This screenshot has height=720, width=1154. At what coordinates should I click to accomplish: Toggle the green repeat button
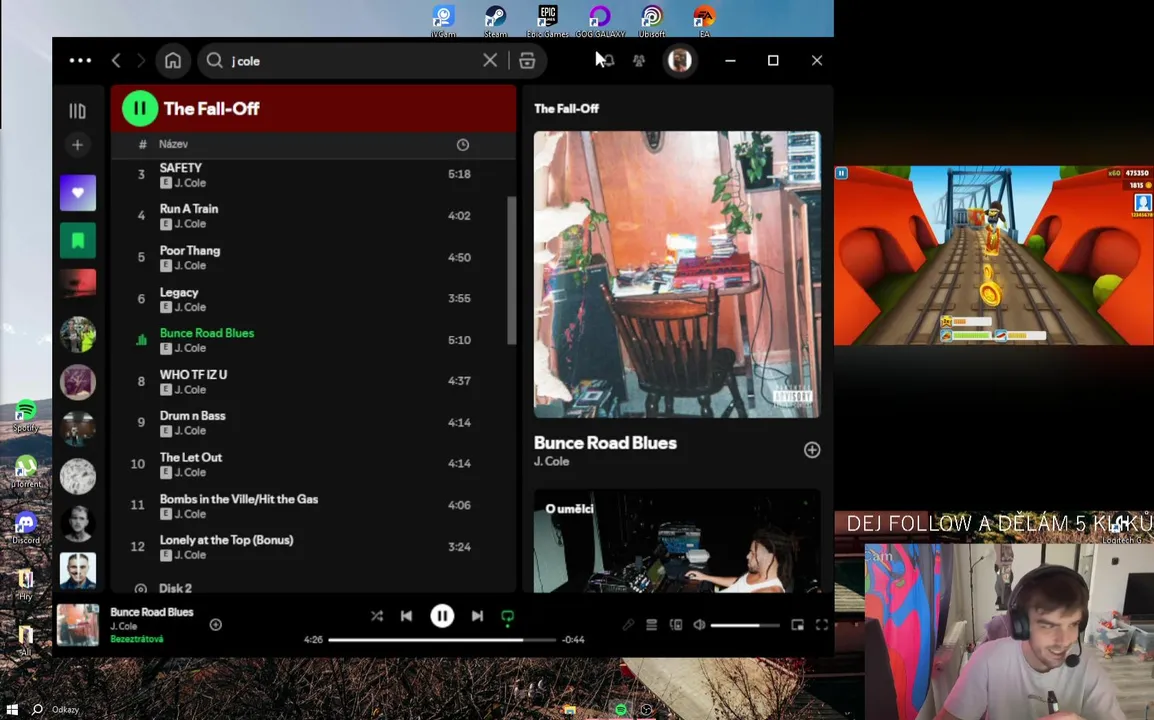(x=507, y=617)
